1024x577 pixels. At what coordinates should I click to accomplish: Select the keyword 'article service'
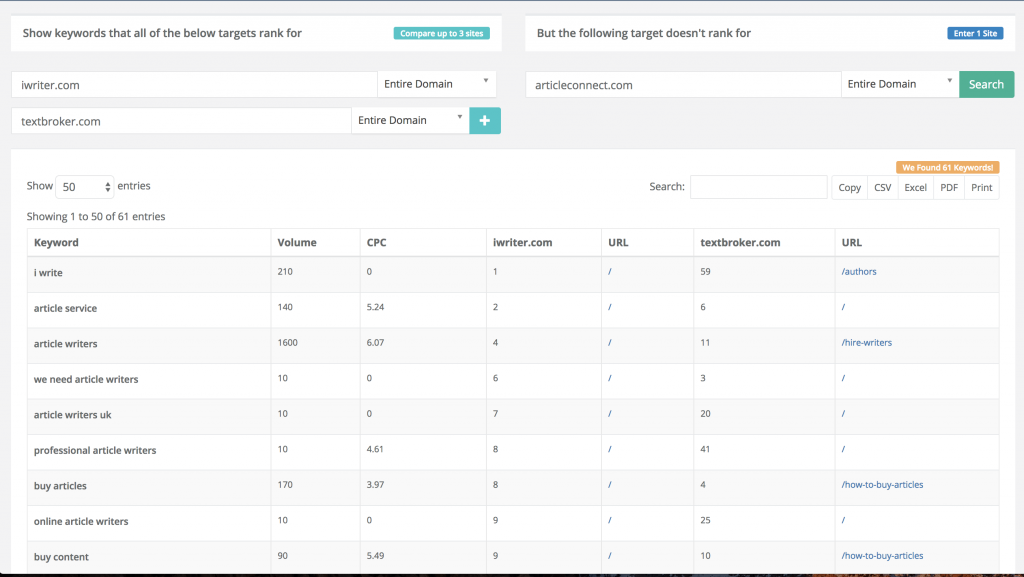tap(65, 308)
